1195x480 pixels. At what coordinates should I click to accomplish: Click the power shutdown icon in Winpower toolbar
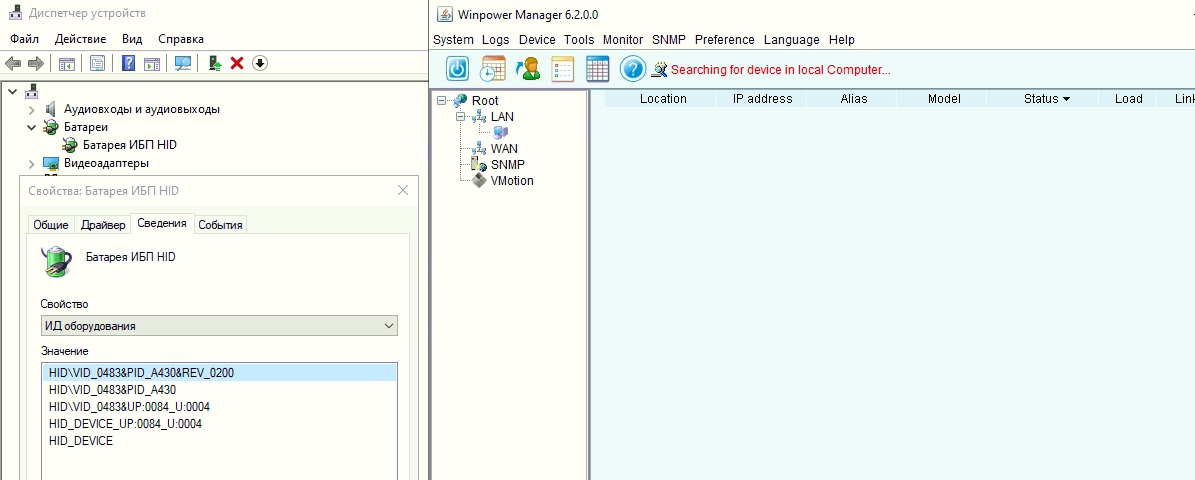pos(457,69)
